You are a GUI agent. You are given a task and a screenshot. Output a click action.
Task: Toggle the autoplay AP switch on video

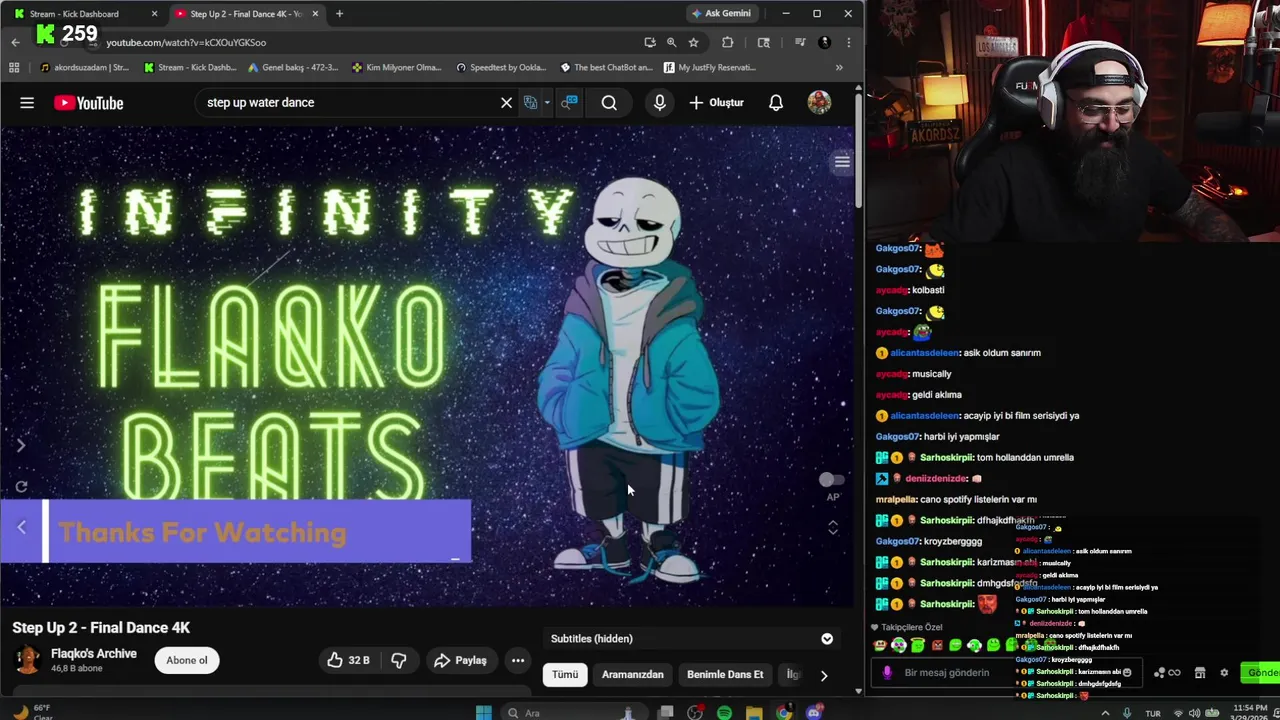pos(832,480)
